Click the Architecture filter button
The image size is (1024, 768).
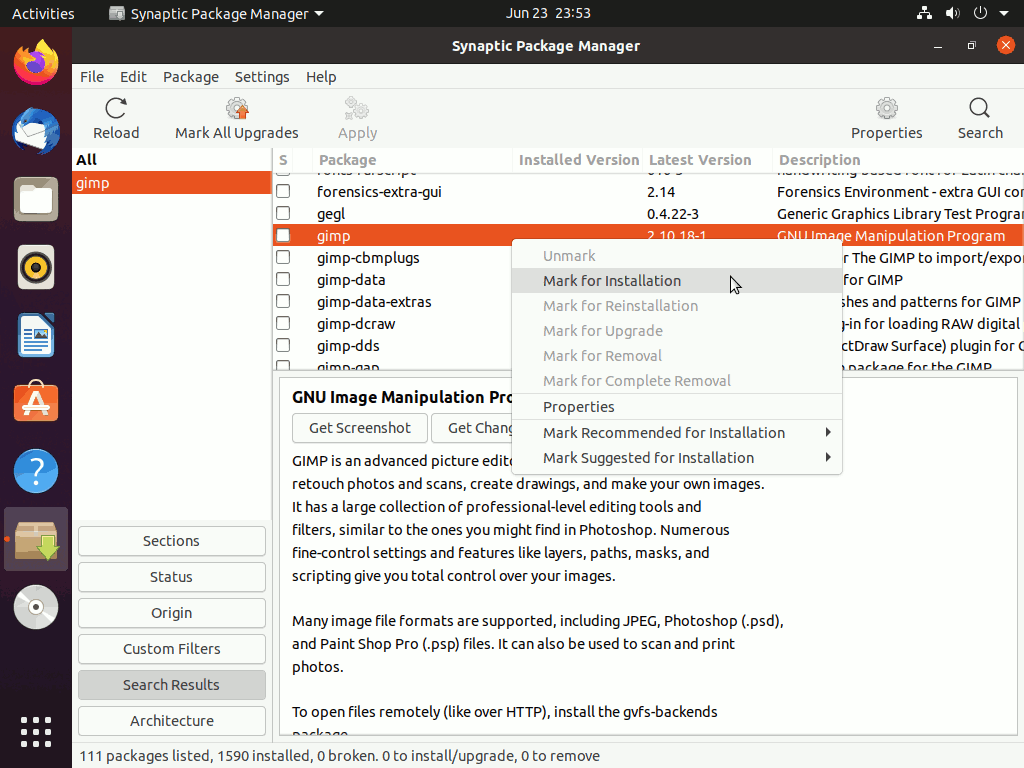click(172, 720)
